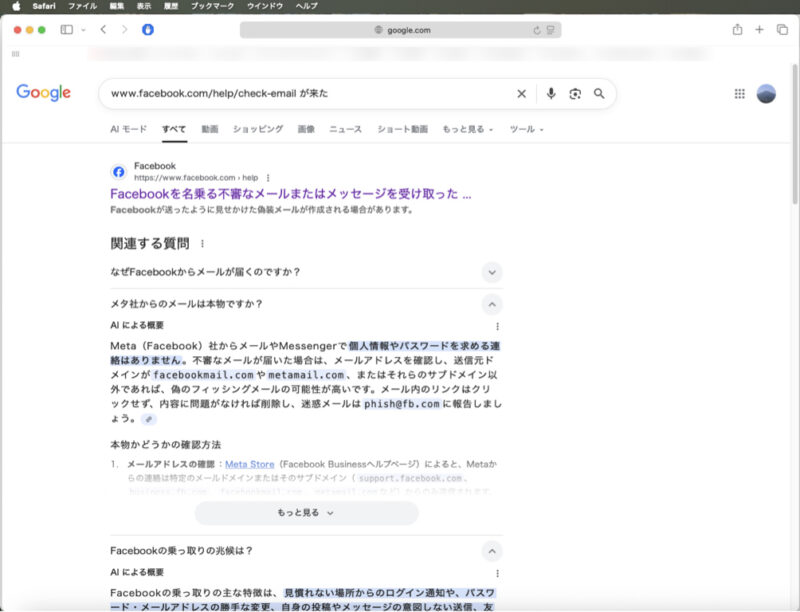Select the すべて tab
The width and height of the screenshot is (800, 612).
(174, 130)
